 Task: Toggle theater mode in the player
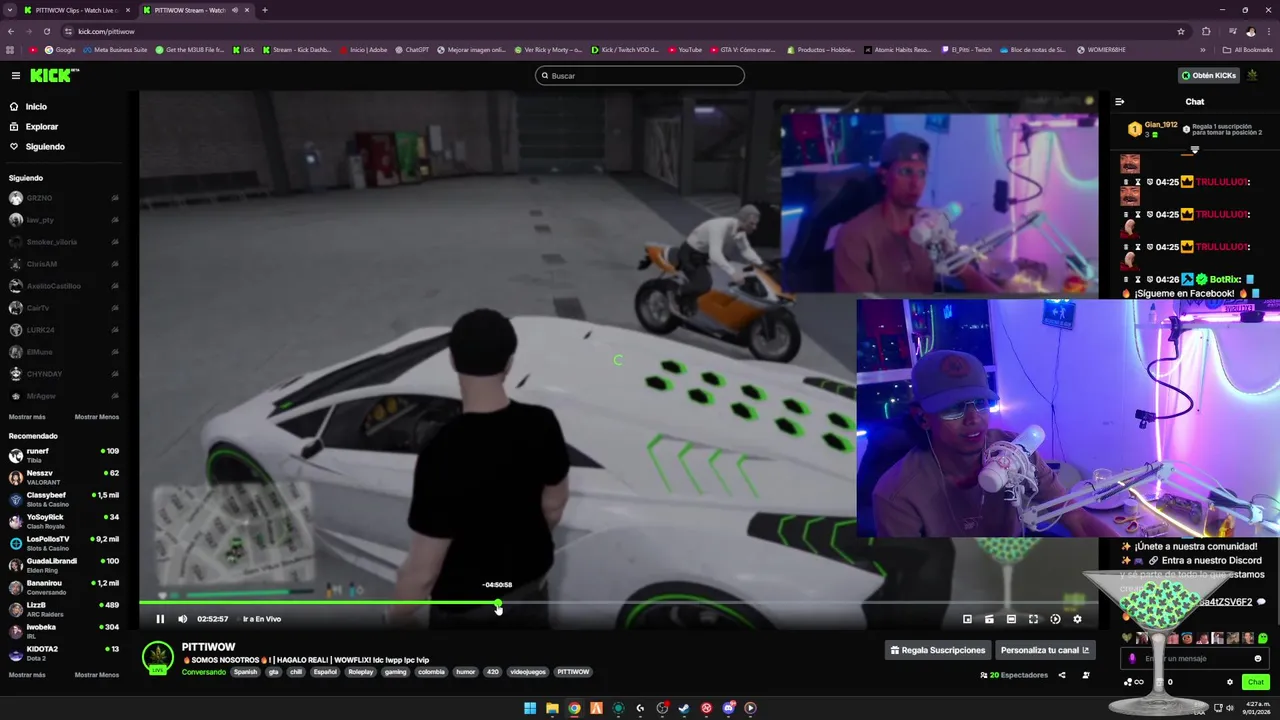tap(1011, 619)
